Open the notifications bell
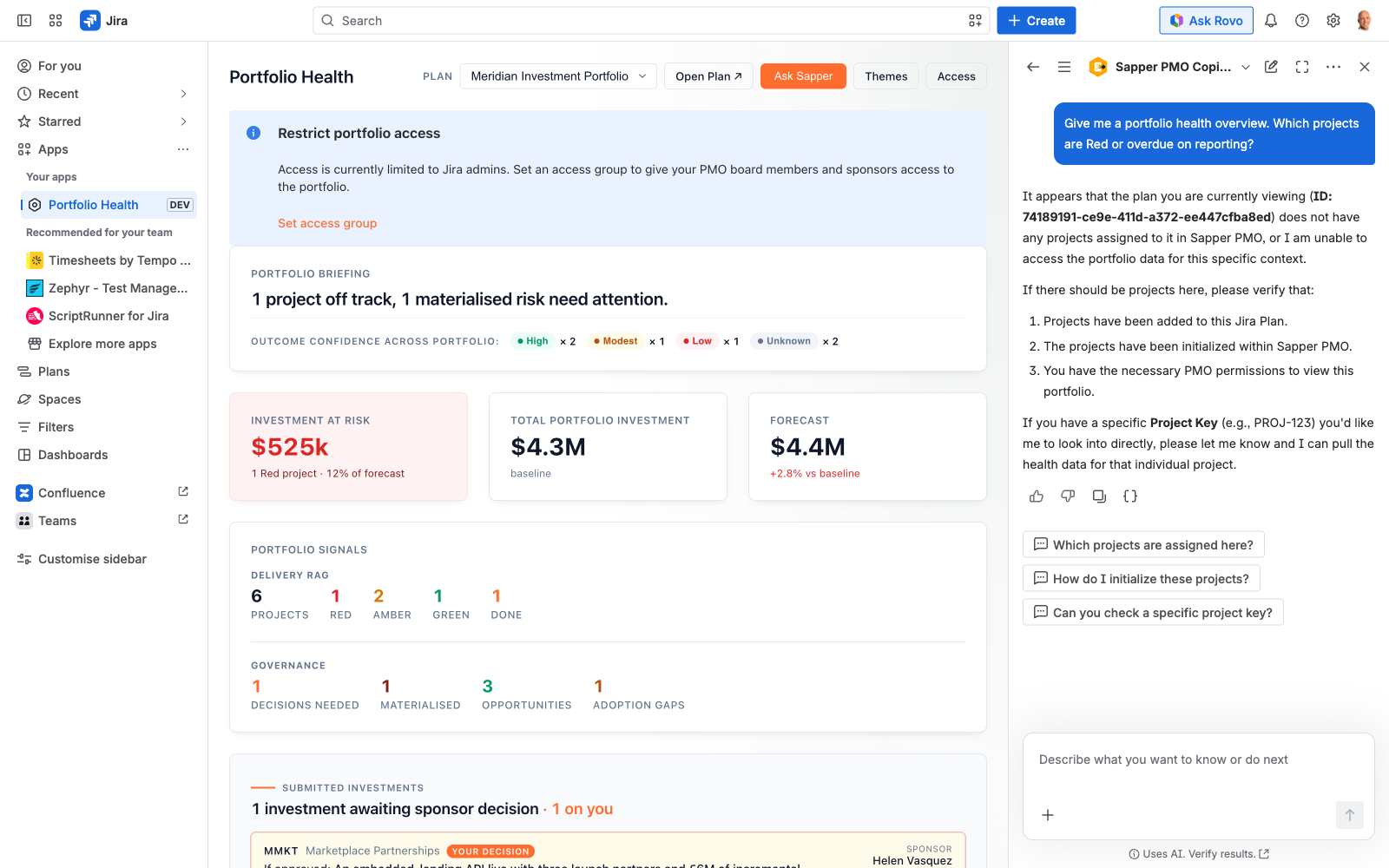Image resolution: width=1389 pixels, height=868 pixels. click(x=1271, y=21)
